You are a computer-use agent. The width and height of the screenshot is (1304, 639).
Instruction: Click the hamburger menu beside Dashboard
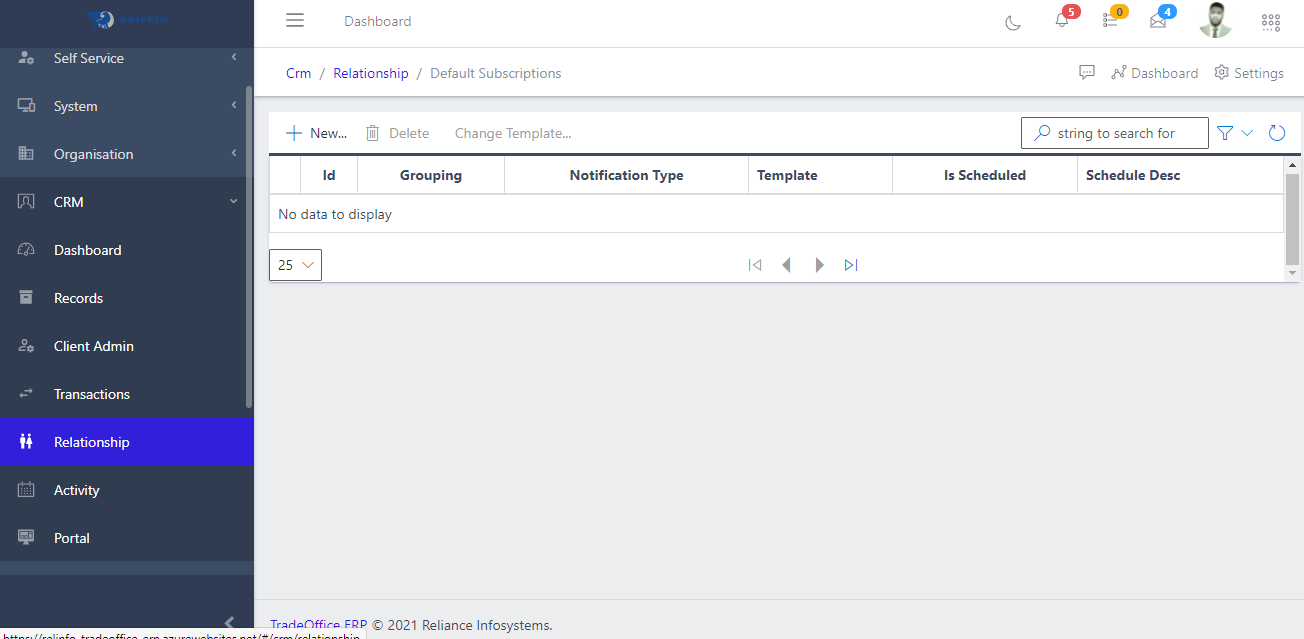(294, 20)
